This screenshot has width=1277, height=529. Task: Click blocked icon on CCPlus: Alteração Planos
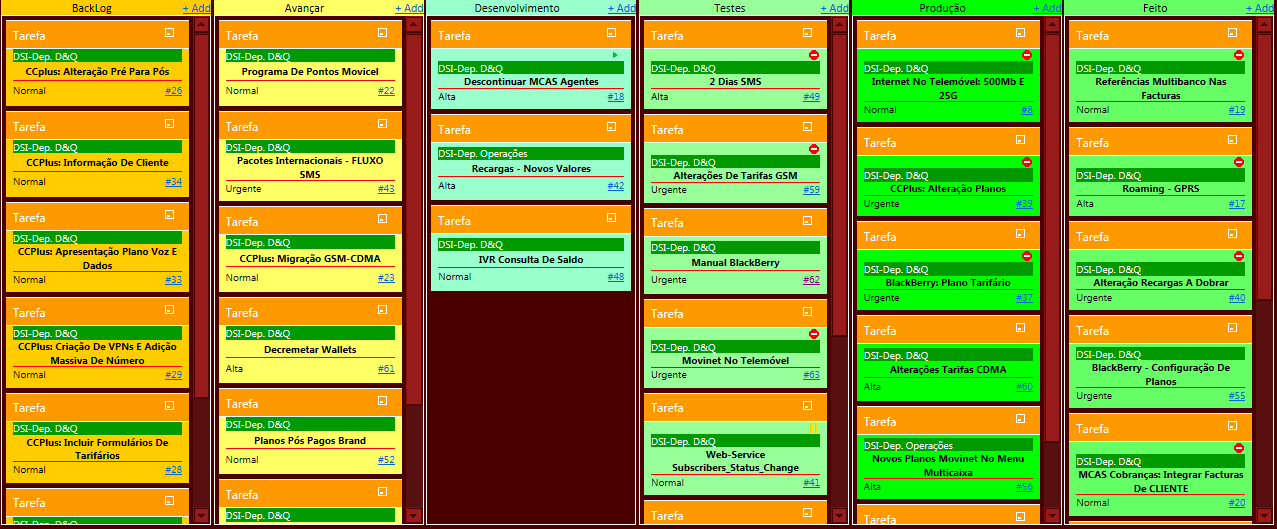[1027, 162]
